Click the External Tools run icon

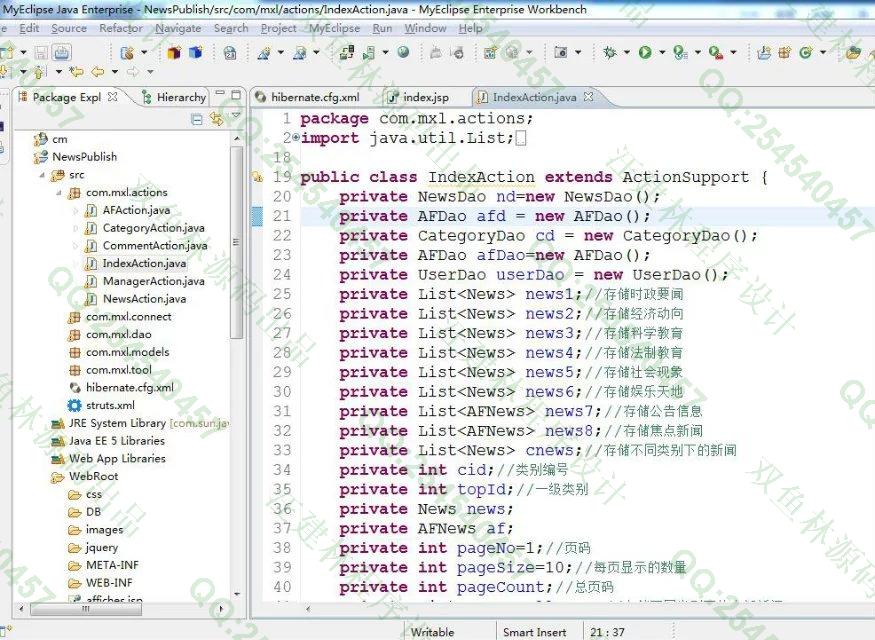coord(715,52)
